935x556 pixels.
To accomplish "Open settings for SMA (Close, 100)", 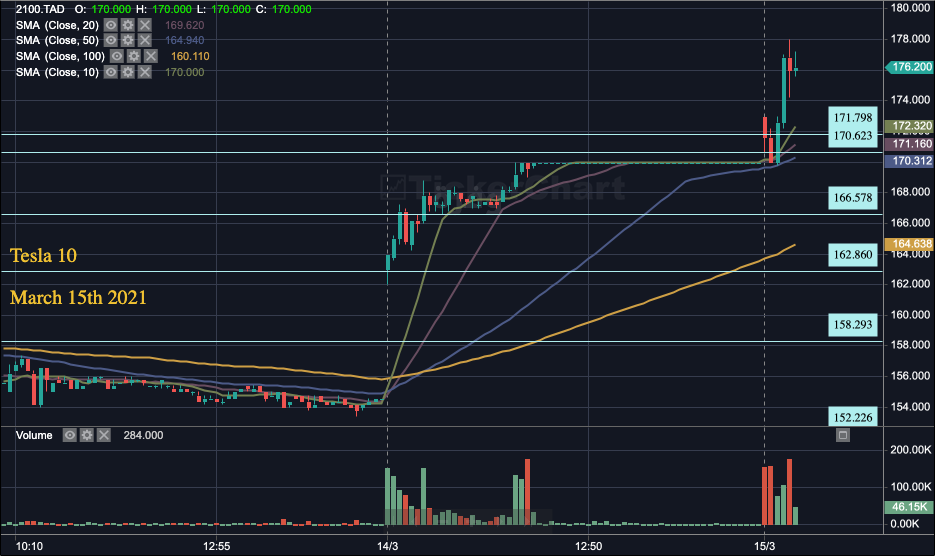I will click(134, 56).
